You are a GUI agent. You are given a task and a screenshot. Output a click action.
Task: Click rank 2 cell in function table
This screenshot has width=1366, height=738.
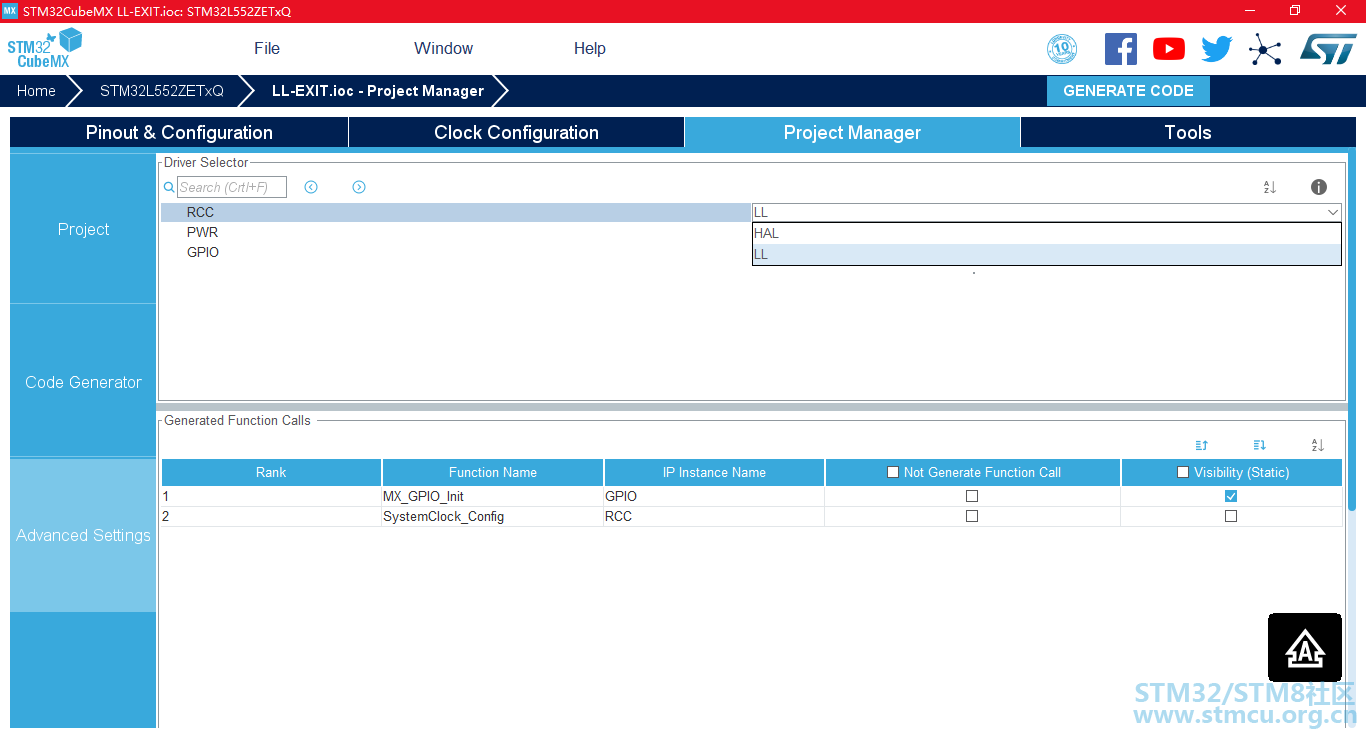click(271, 516)
